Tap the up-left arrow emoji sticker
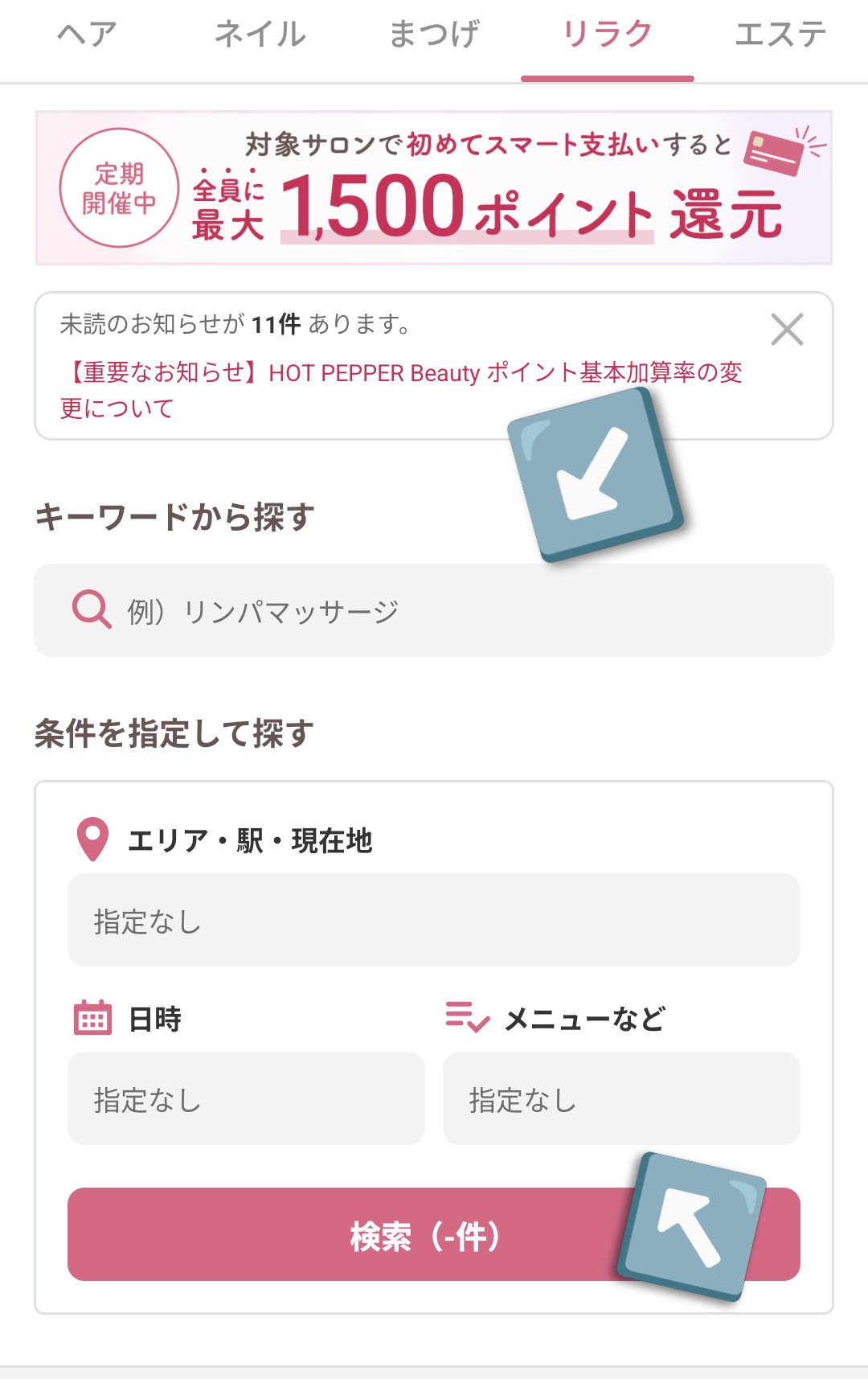The image size is (868, 1379). (x=690, y=1226)
